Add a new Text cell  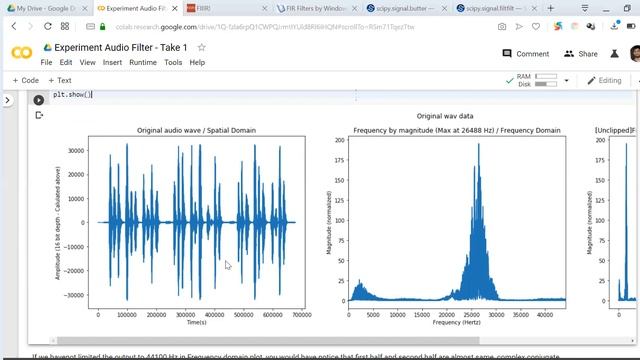click(60, 80)
